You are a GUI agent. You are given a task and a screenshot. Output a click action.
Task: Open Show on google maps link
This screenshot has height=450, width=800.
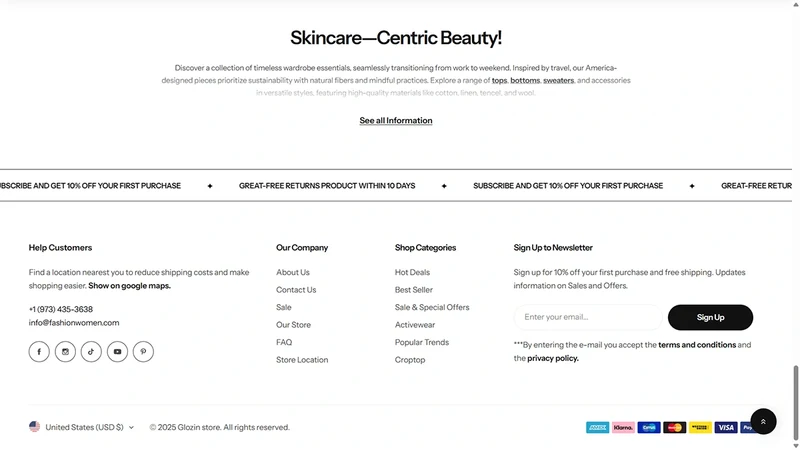click(130, 286)
